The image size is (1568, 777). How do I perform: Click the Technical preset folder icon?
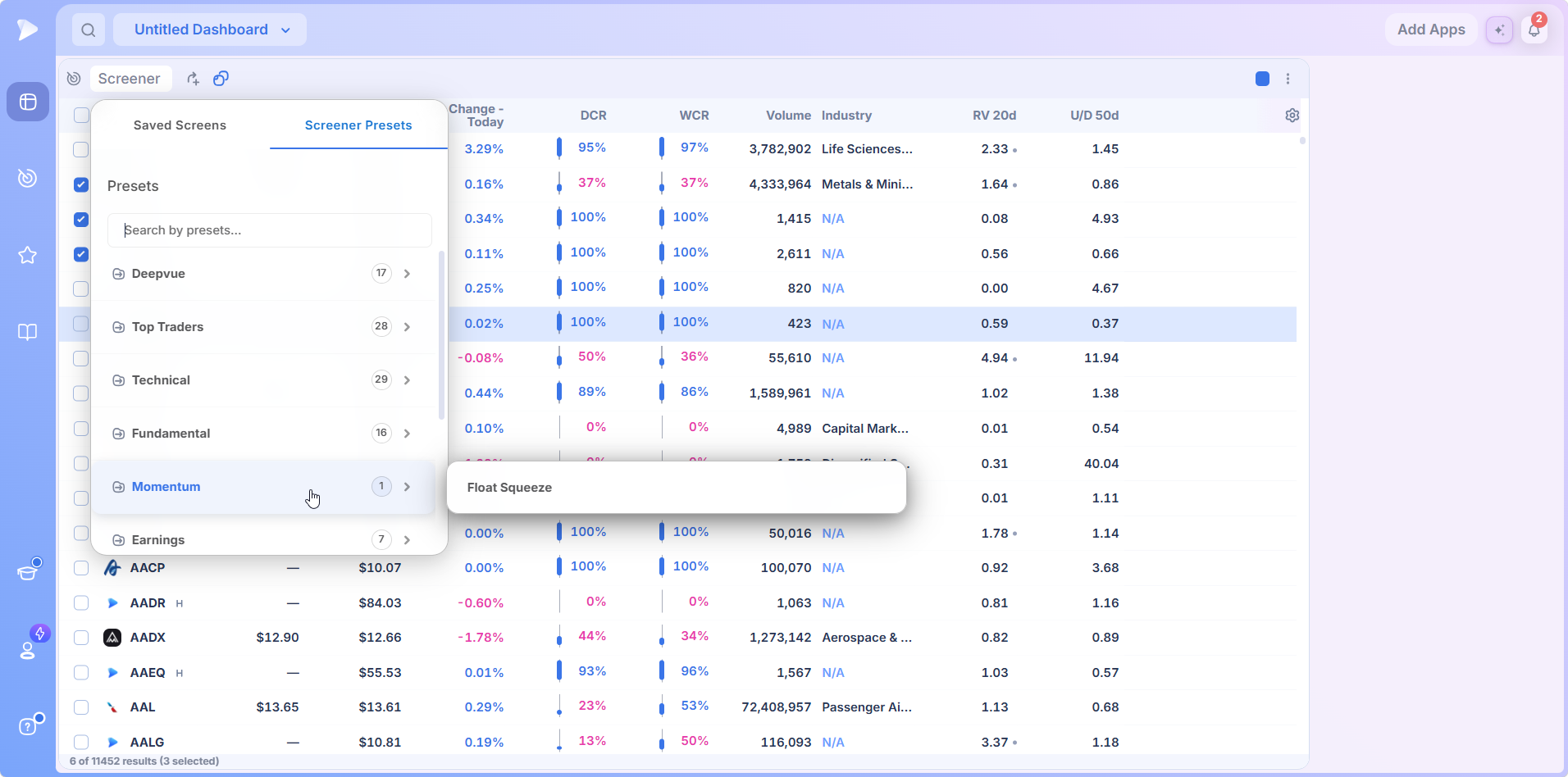tap(118, 380)
